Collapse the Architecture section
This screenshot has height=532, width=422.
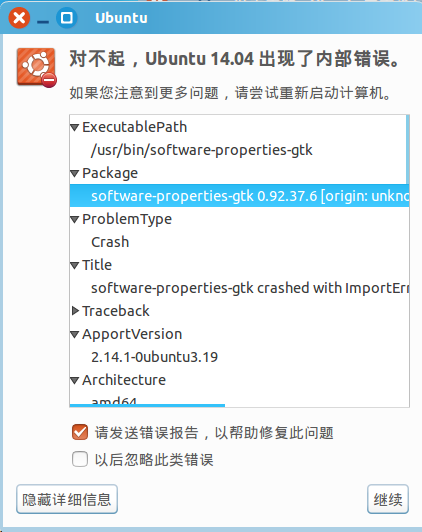(75, 380)
